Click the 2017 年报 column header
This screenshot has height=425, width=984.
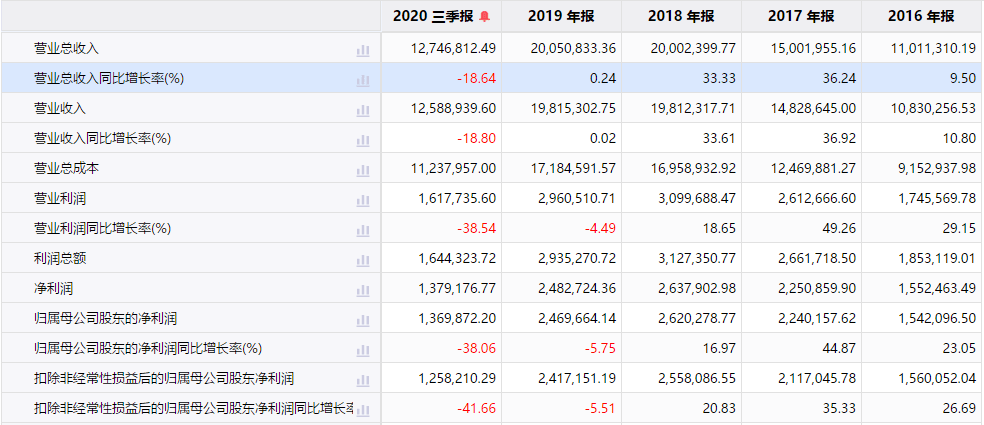[x=801, y=17]
